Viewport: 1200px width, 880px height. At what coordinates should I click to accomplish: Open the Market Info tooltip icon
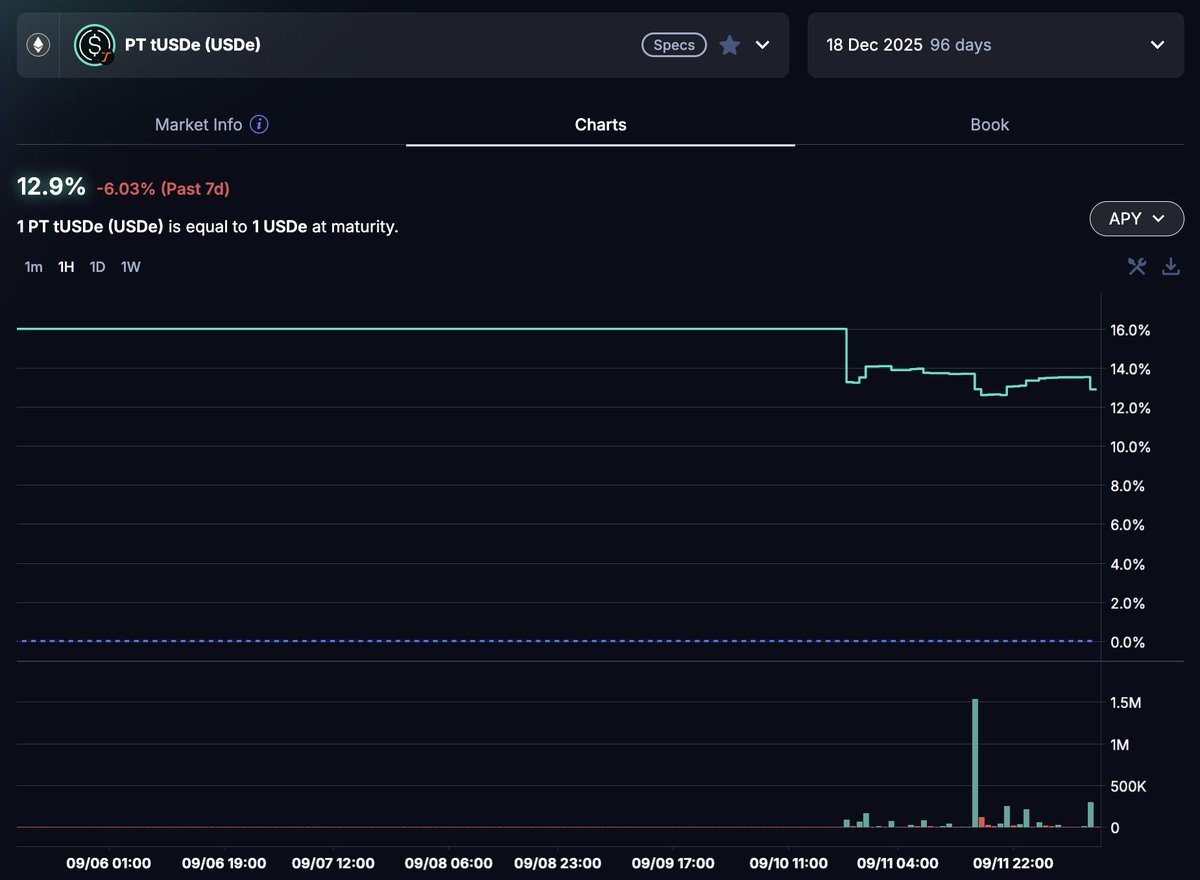point(259,125)
